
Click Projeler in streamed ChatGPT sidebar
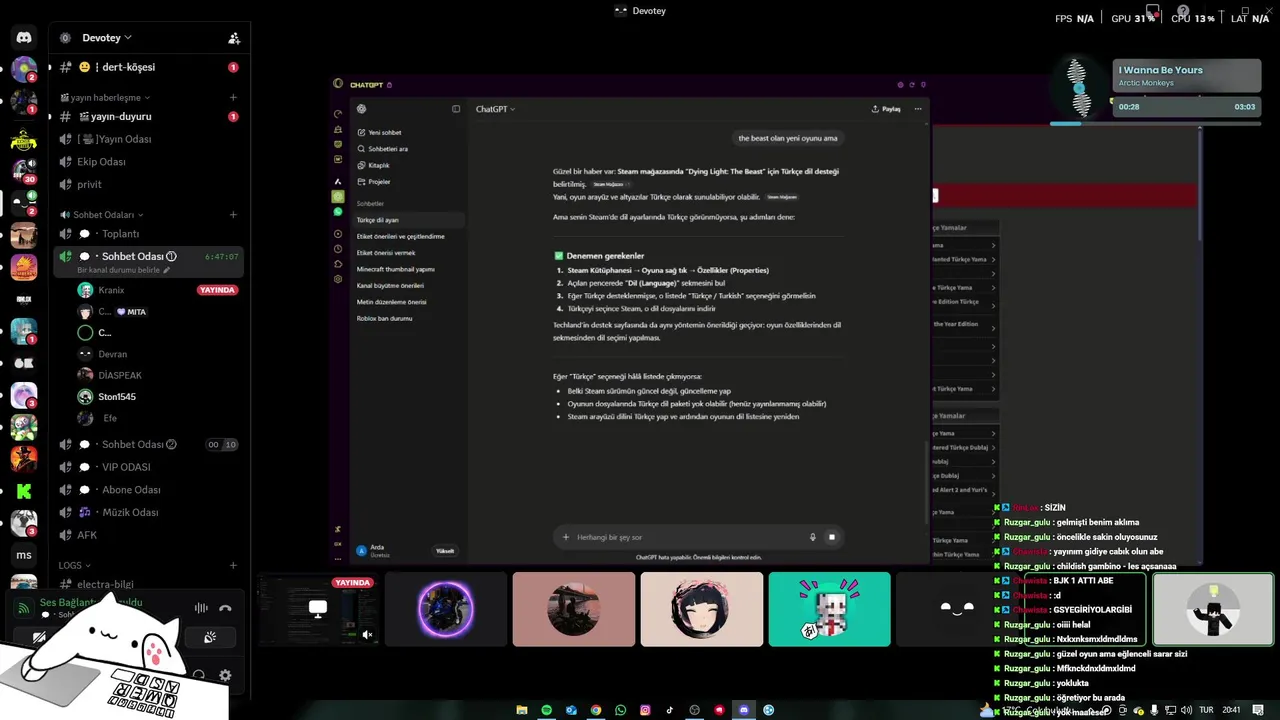click(379, 182)
